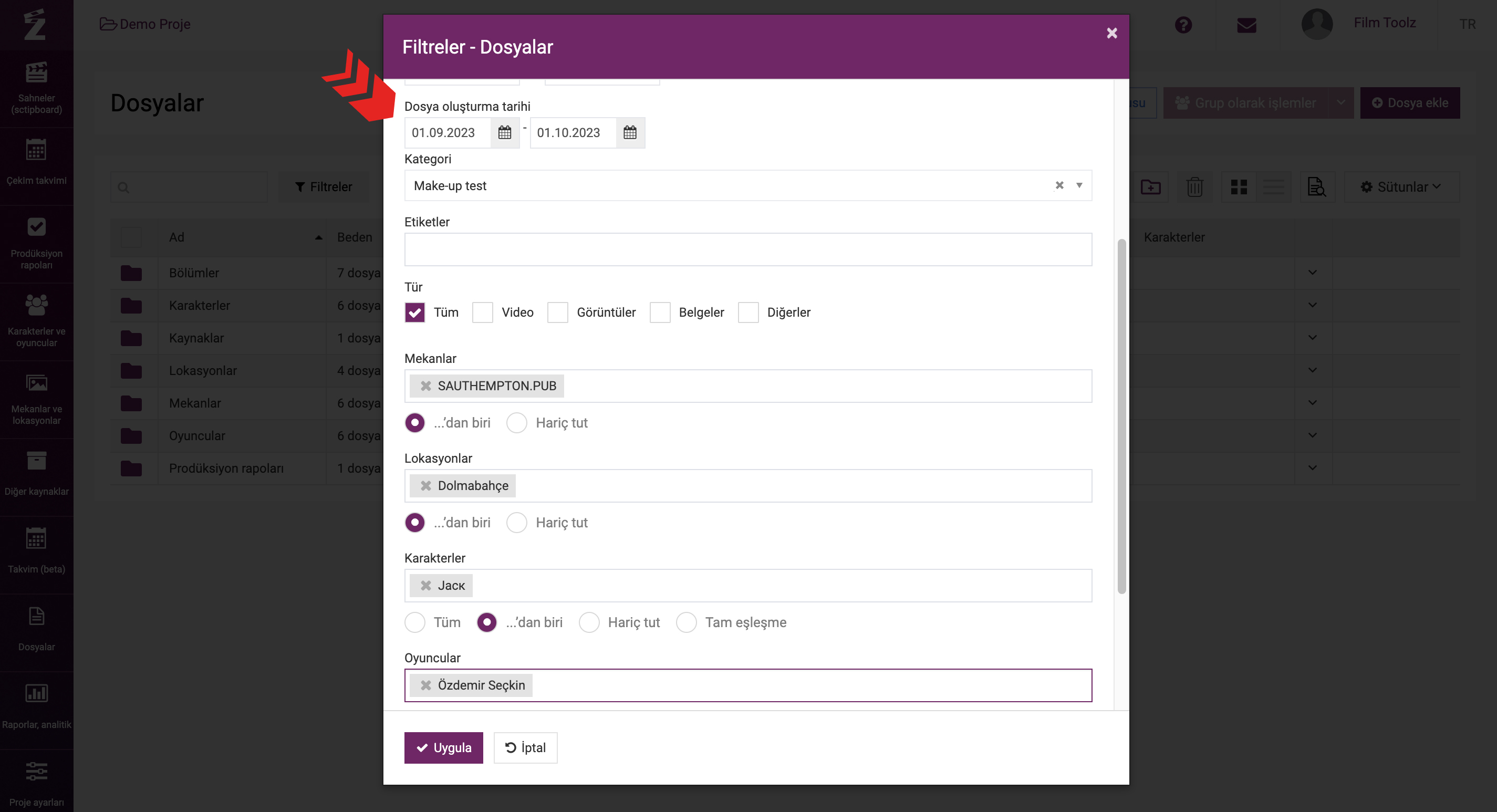This screenshot has width=1497, height=812.
Task: Remove the Dolmabahçe location tag
Action: pos(425,486)
